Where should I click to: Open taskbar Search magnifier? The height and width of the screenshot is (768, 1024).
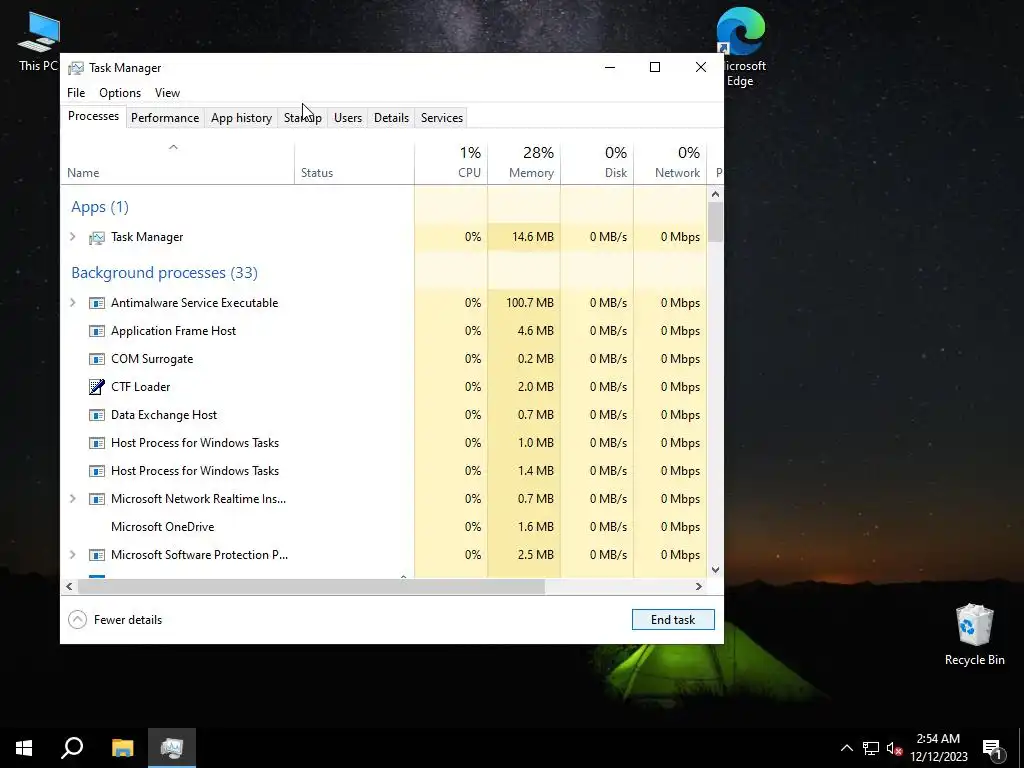(x=72, y=748)
